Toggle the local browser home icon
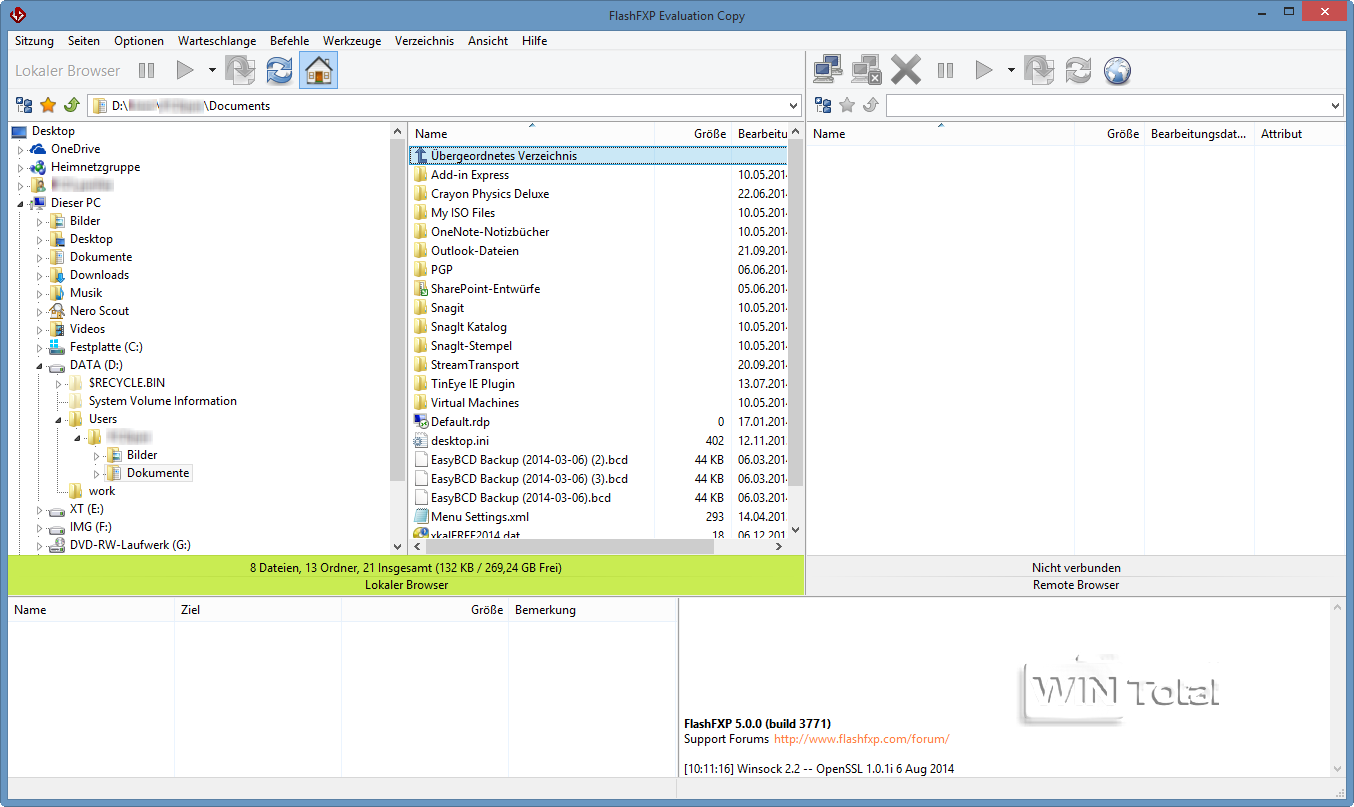The image size is (1354, 807). click(x=319, y=70)
